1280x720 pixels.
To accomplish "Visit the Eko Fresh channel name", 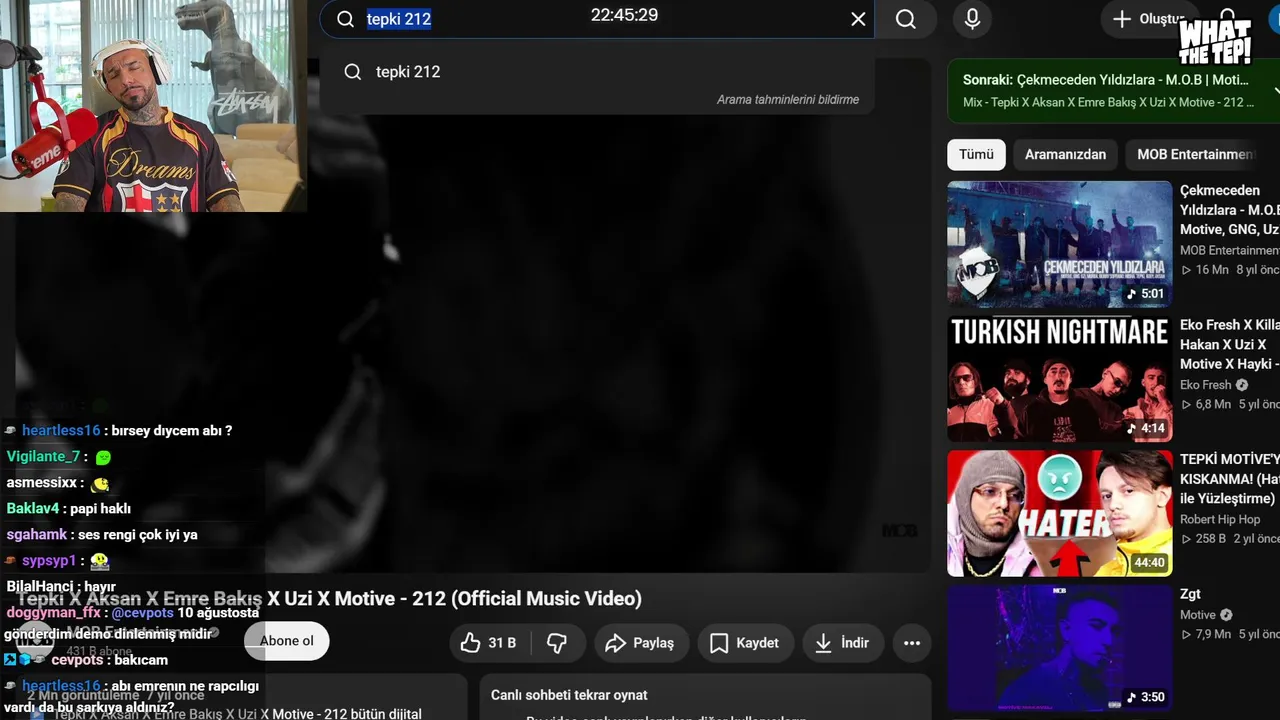I will [x=1206, y=385].
